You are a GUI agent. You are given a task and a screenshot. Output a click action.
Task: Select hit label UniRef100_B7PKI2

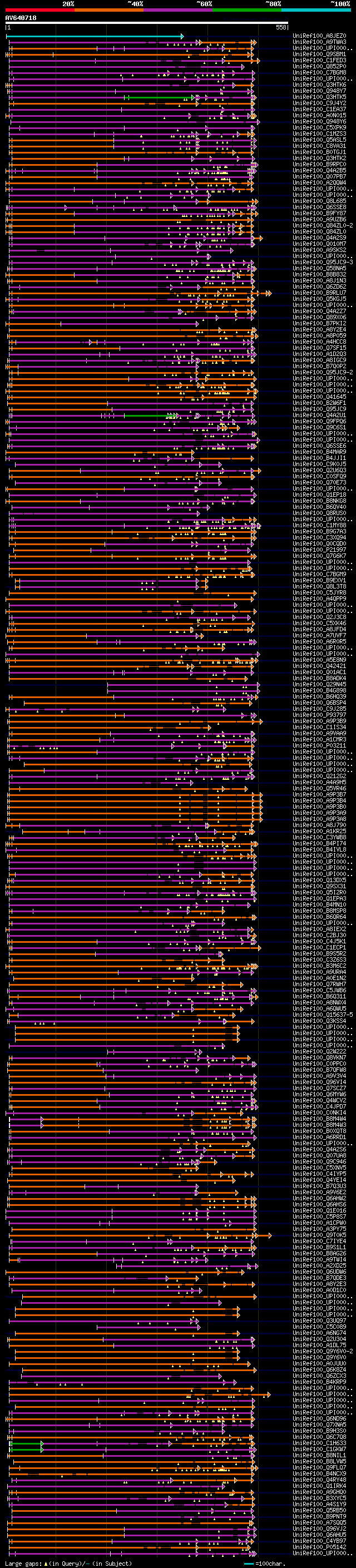(x=319, y=323)
